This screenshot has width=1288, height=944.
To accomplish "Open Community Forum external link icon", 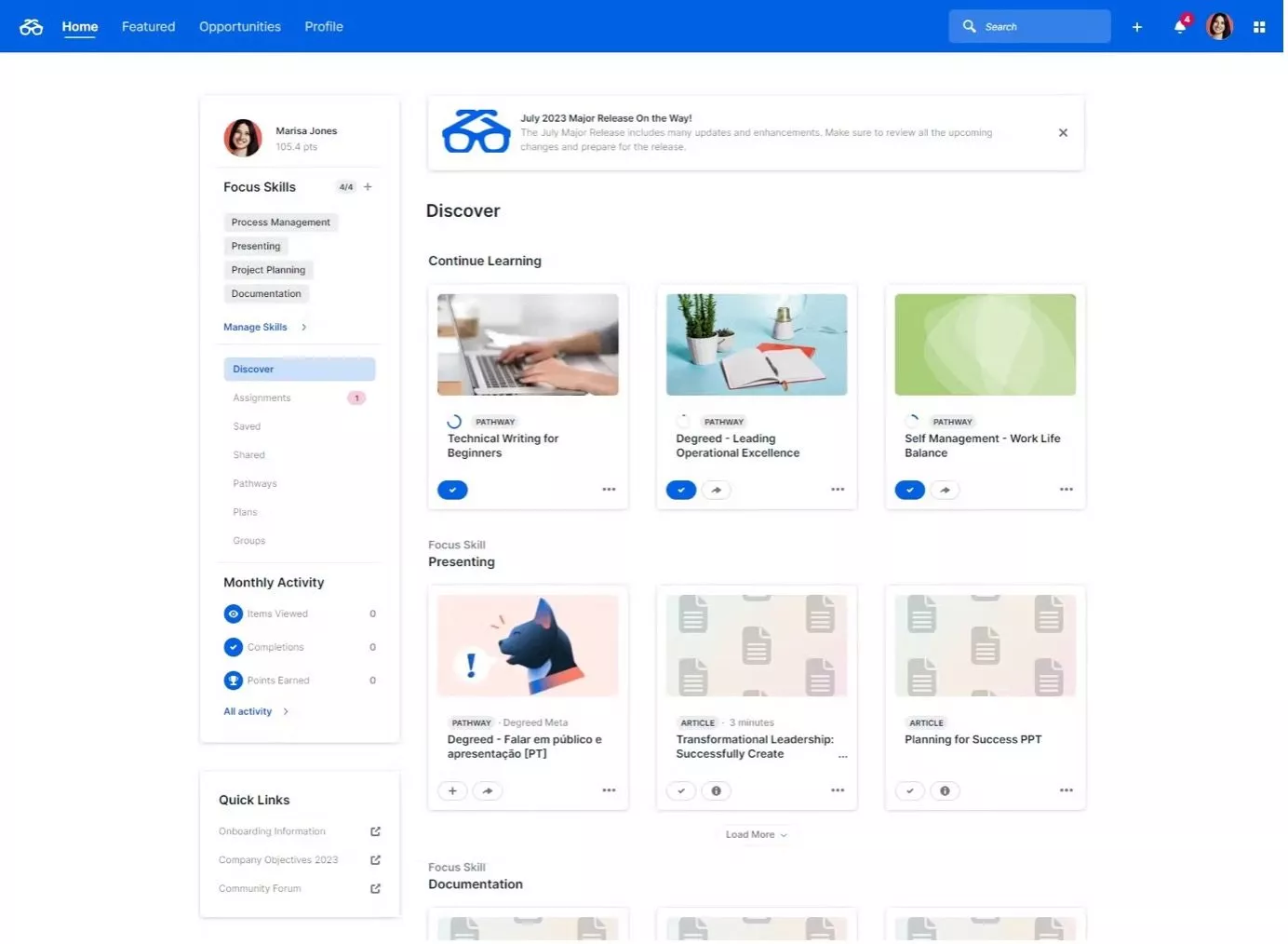I will [377, 891].
